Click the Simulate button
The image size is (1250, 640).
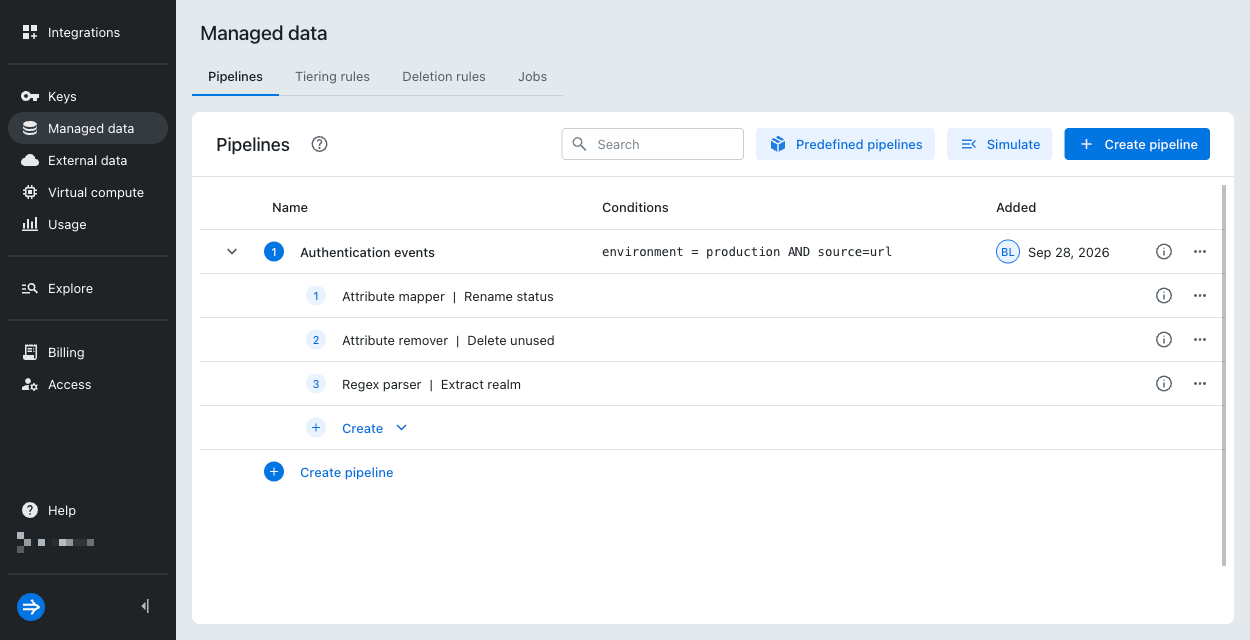pyautogui.click(x=1000, y=144)
